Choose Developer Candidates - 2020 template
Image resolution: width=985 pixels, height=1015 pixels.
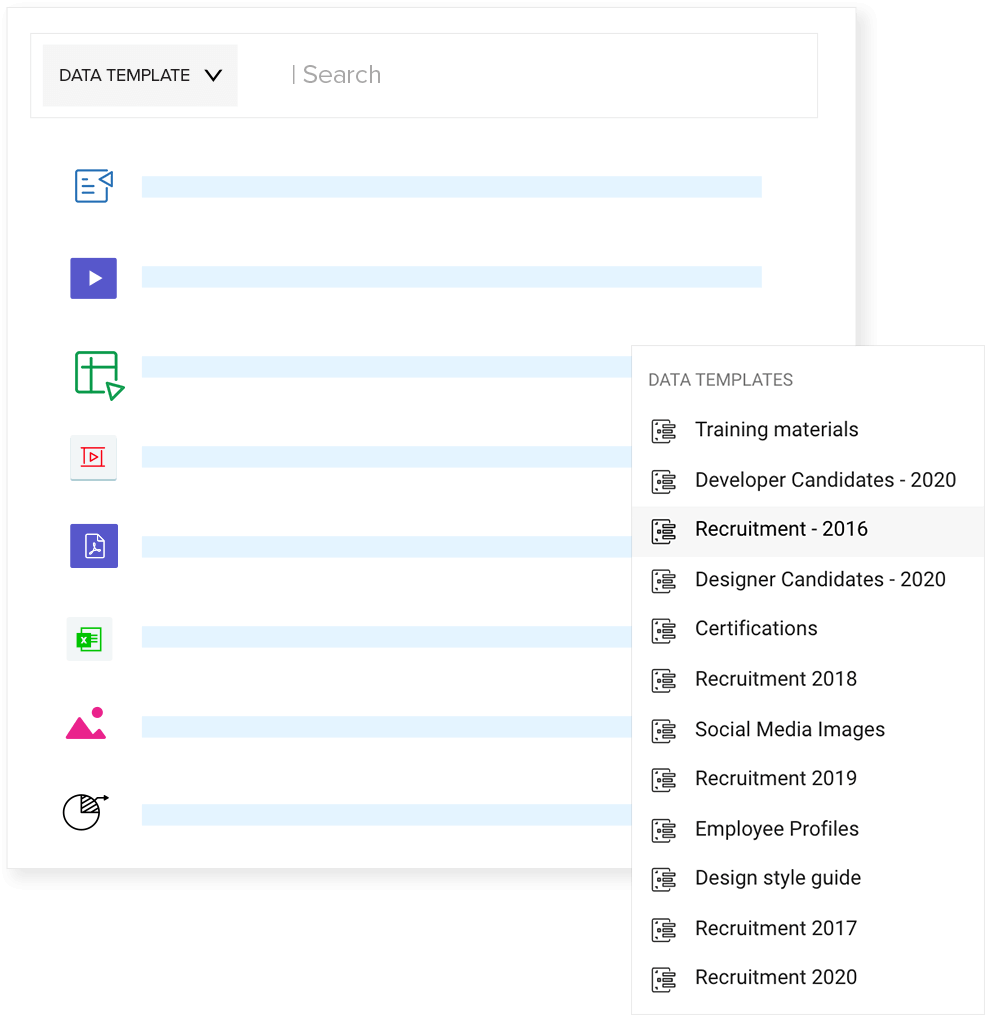[825, 480]
